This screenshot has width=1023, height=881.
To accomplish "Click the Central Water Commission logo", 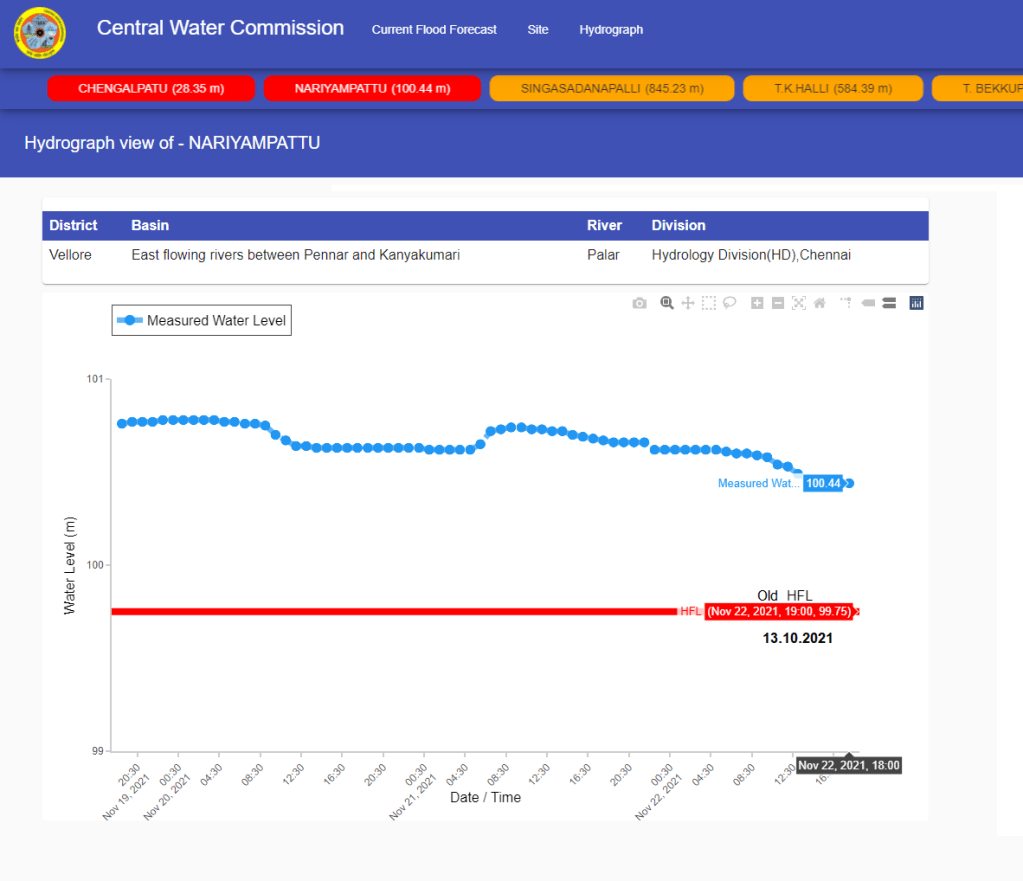I will point(40,33).
